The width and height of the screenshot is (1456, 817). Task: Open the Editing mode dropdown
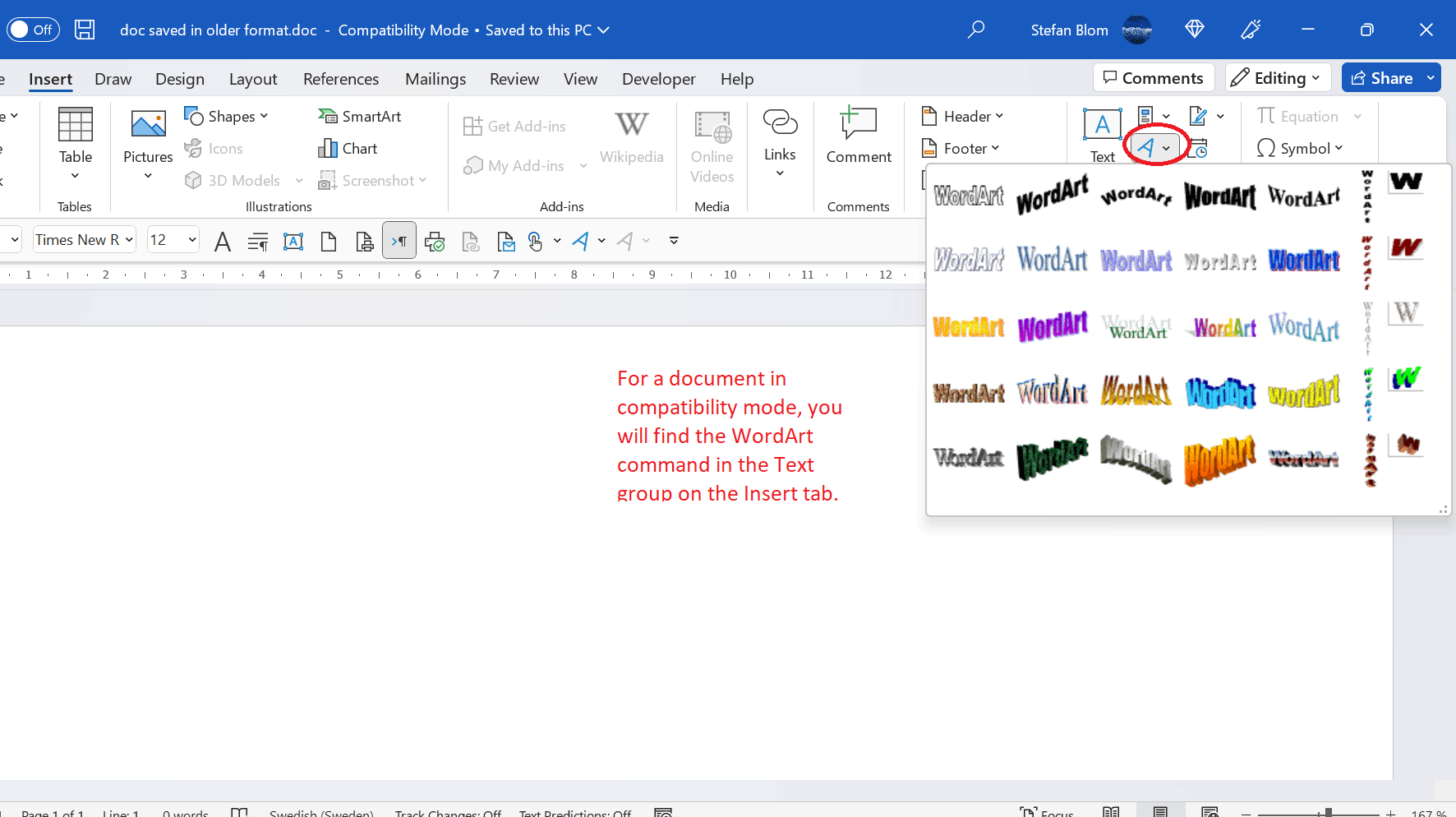click(1279, 78)
